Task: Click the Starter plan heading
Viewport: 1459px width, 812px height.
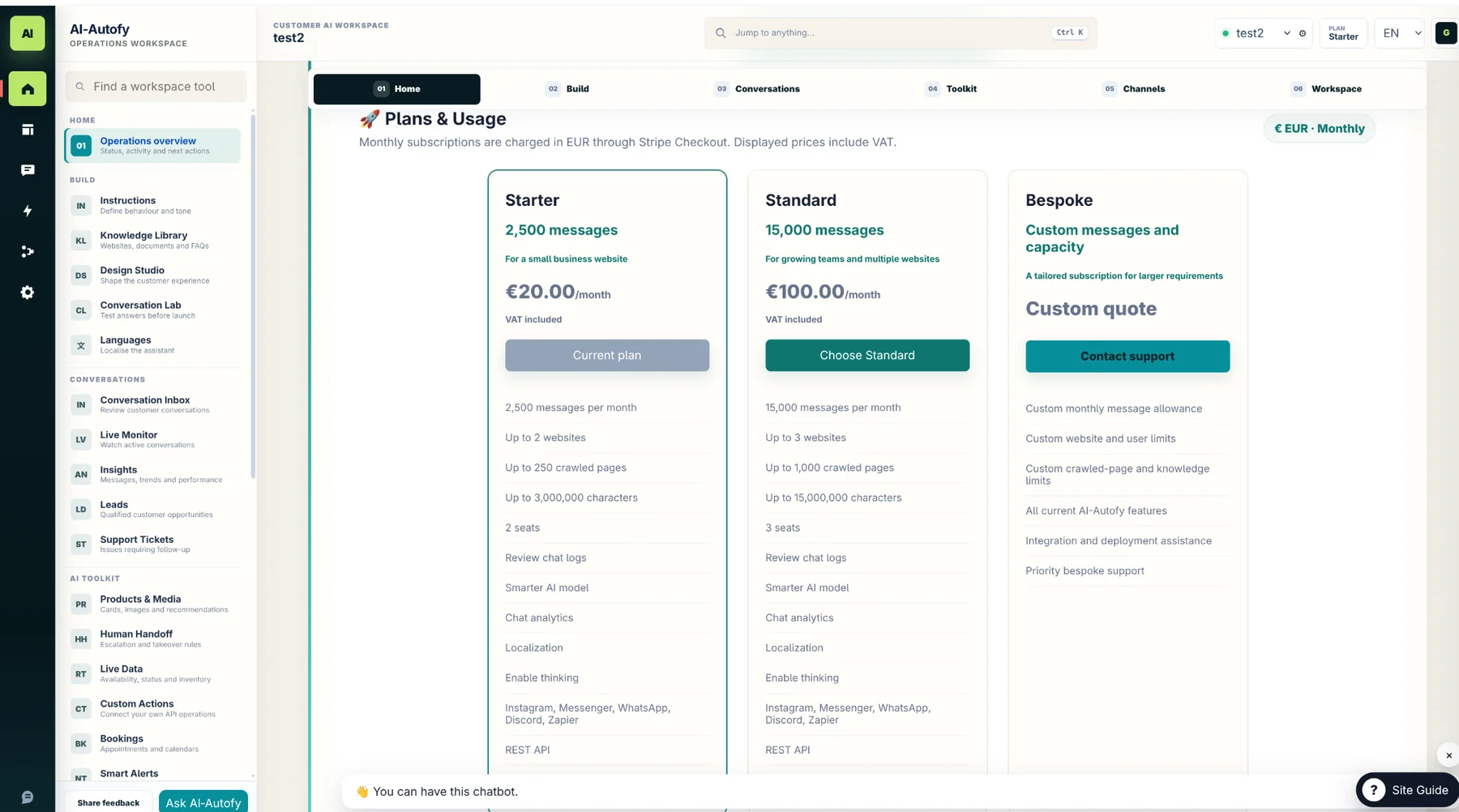Action: [x=532, y=200]
